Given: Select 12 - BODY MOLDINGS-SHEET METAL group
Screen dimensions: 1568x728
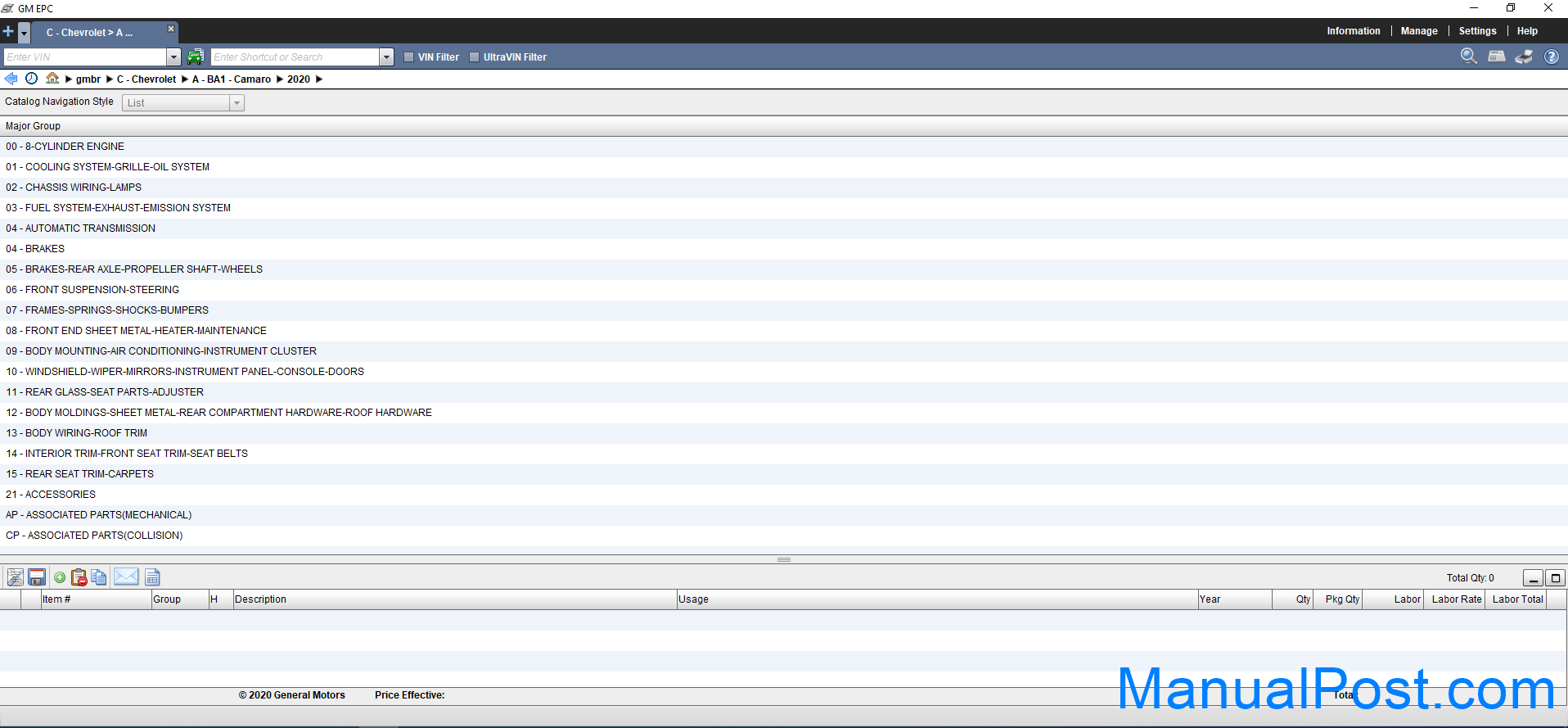Looking at the screenshot, I should [784, 413].
